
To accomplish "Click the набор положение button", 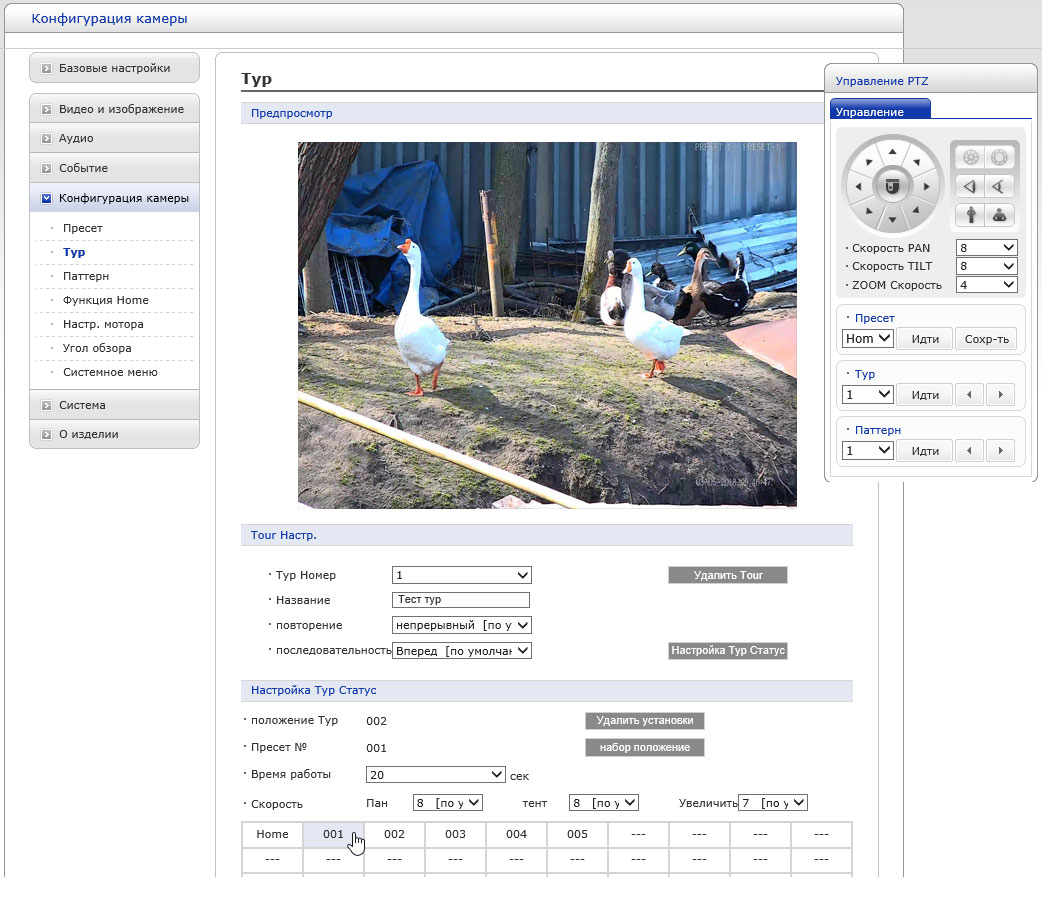I will (x=644, y=748).
